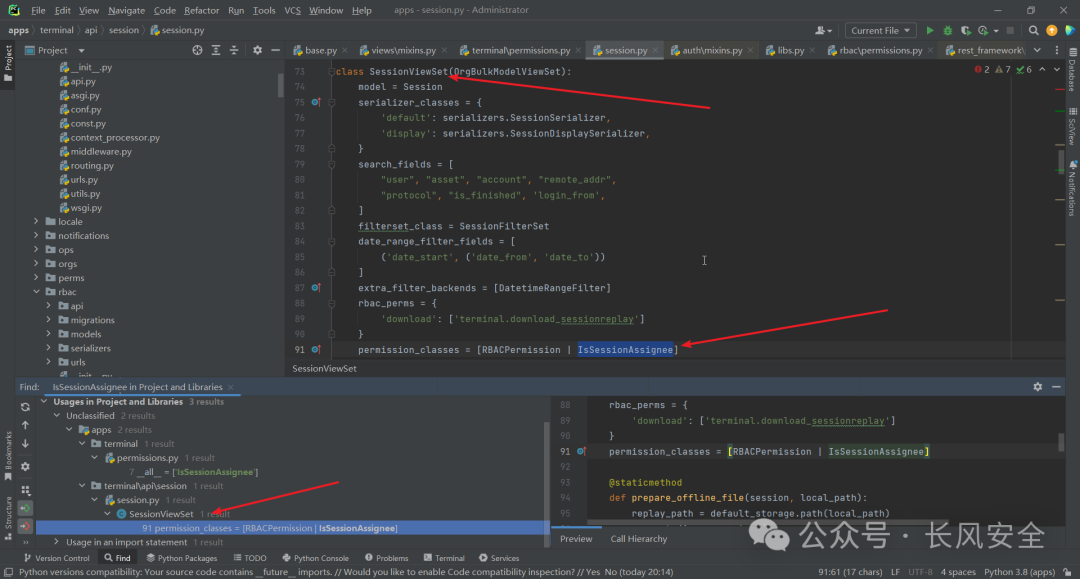Rerun the usage search with the refresh icon
Screen dimensions: 1080x579
pyautogui.click(x=25, y=407)
